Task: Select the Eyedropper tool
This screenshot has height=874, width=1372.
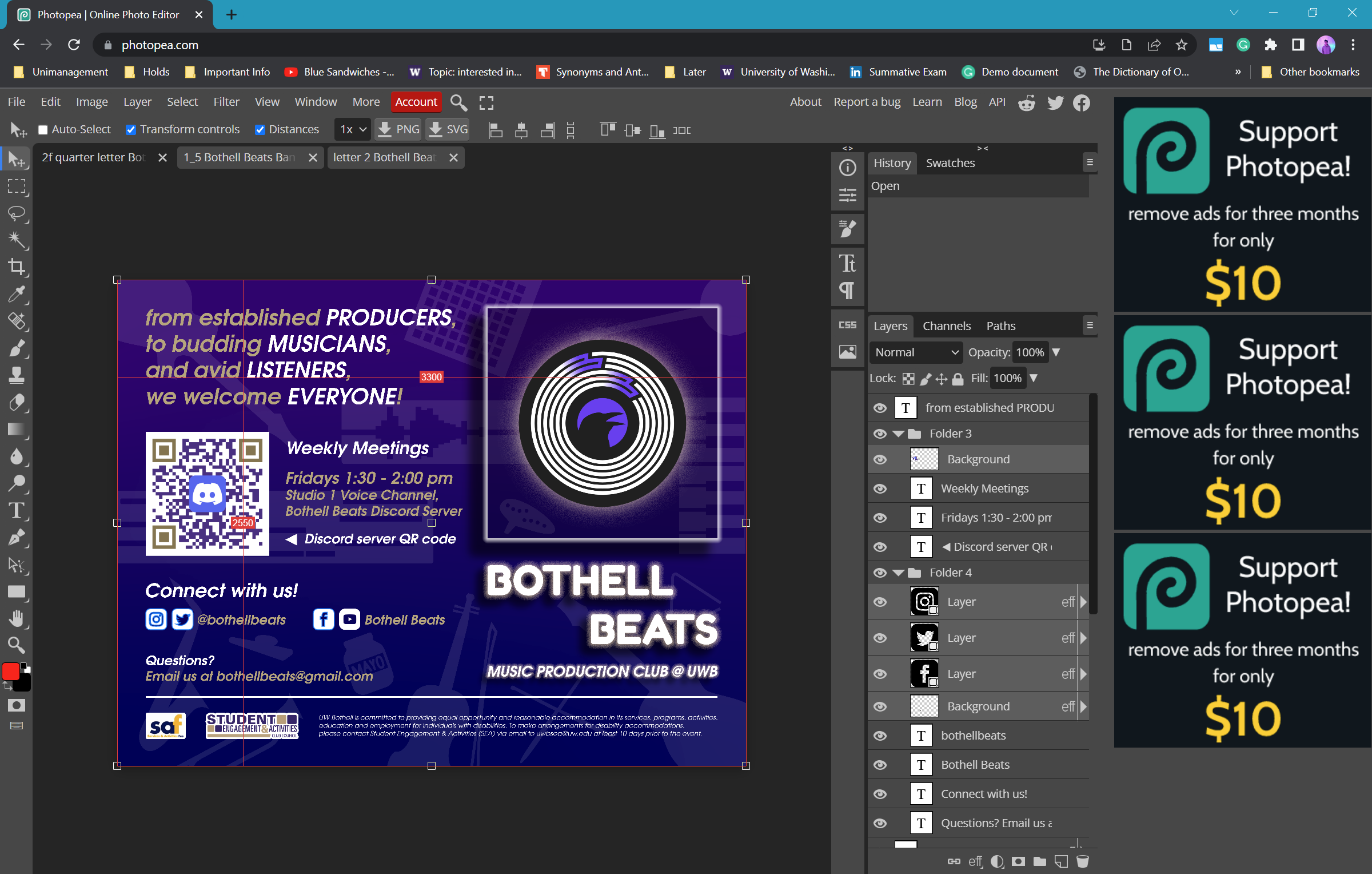Action: click(x=17, y=294)
